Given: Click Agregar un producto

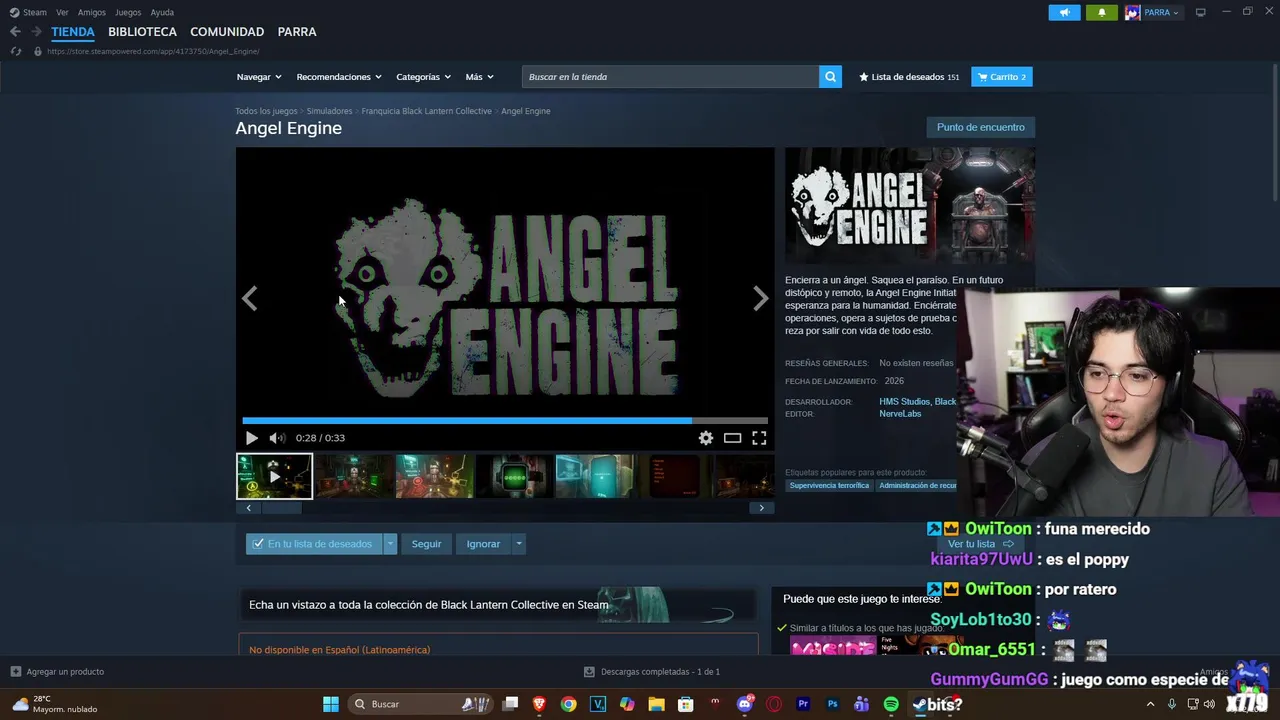Looking at the screenshot, I should (57, 672).
